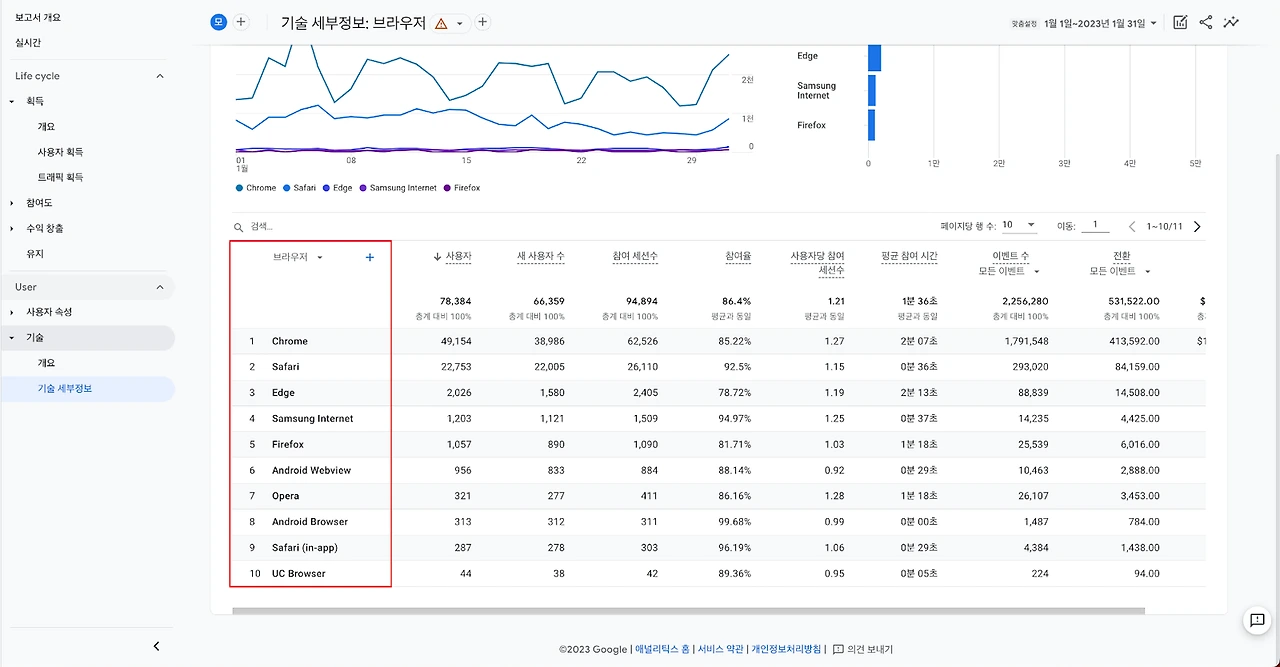
Task: Open rows per page dropdown
Action: coord(1020,226)
